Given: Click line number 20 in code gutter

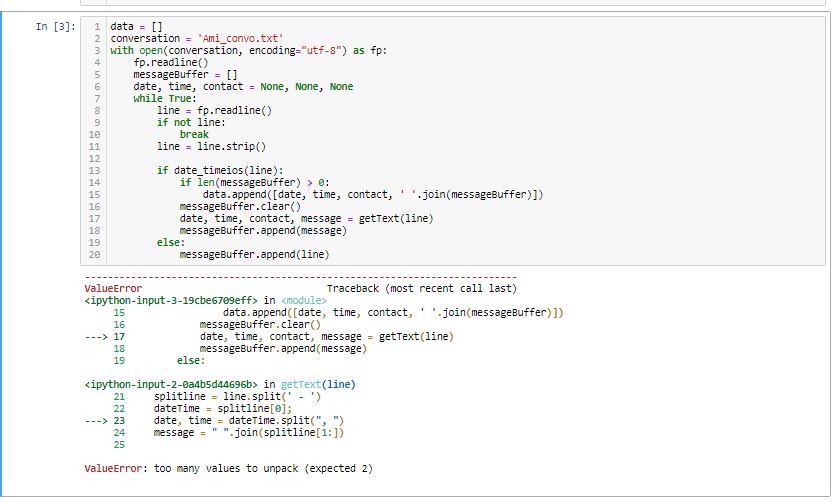Looking at the screenshot, I should (95, 254).
